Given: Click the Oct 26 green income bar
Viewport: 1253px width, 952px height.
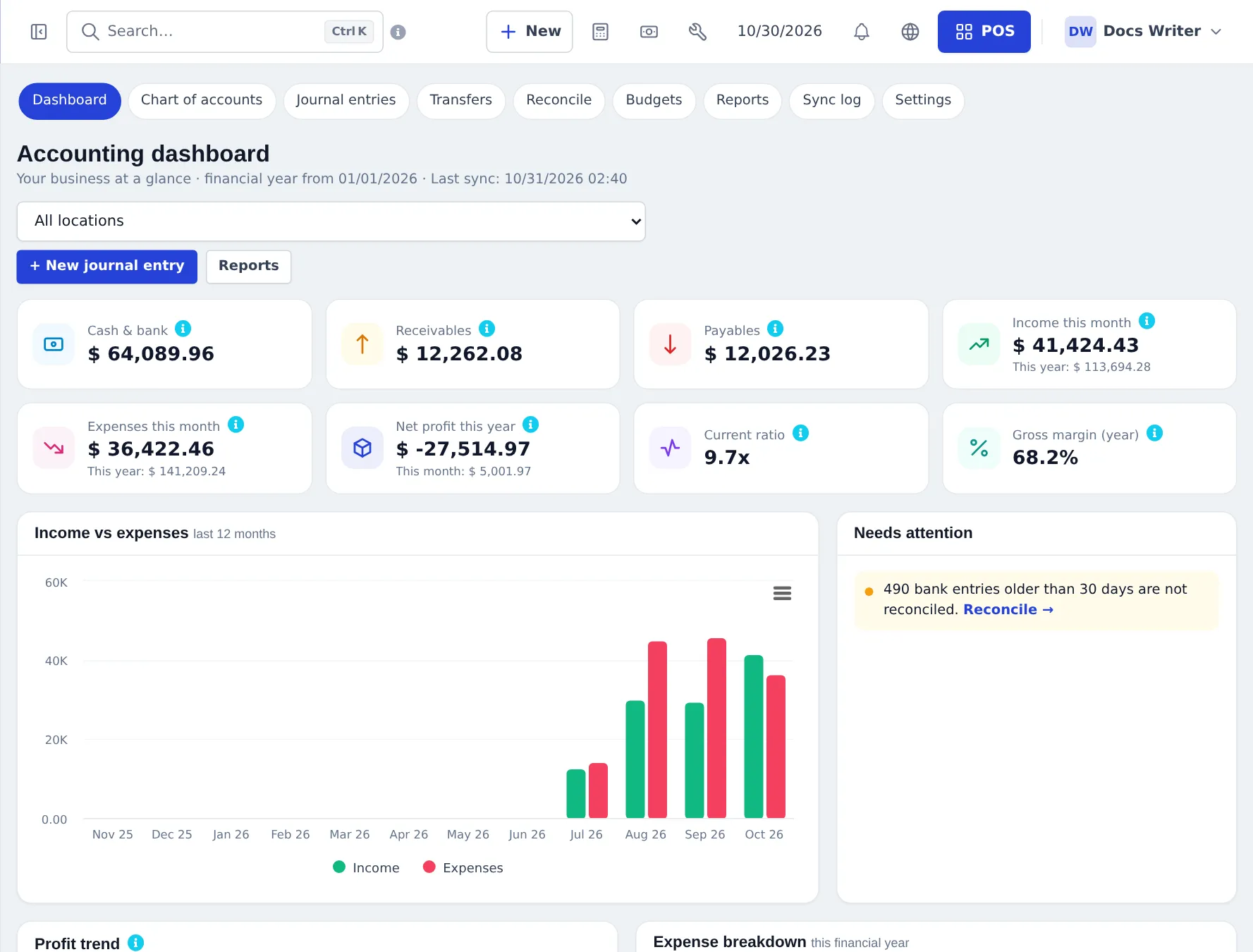Looking at the screenshot, I should pyautogui.click(x=754, y=736).
